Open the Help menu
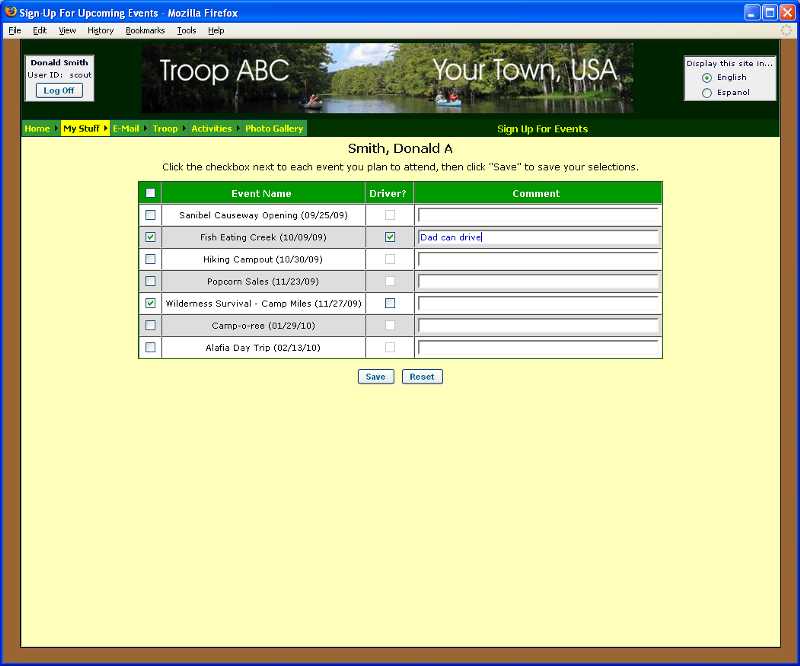 pyautogui.click(x=216, y=31)
